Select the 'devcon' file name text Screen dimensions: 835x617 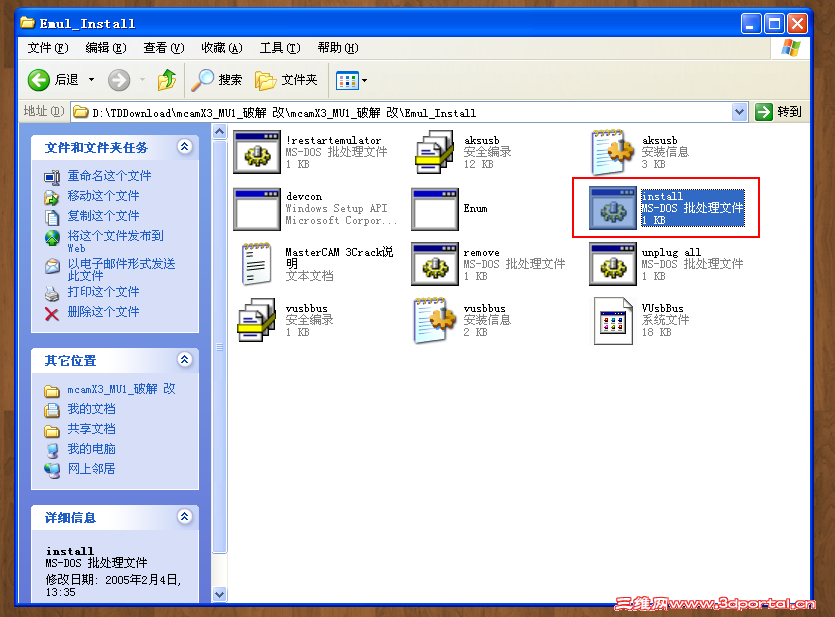point(304,196)
